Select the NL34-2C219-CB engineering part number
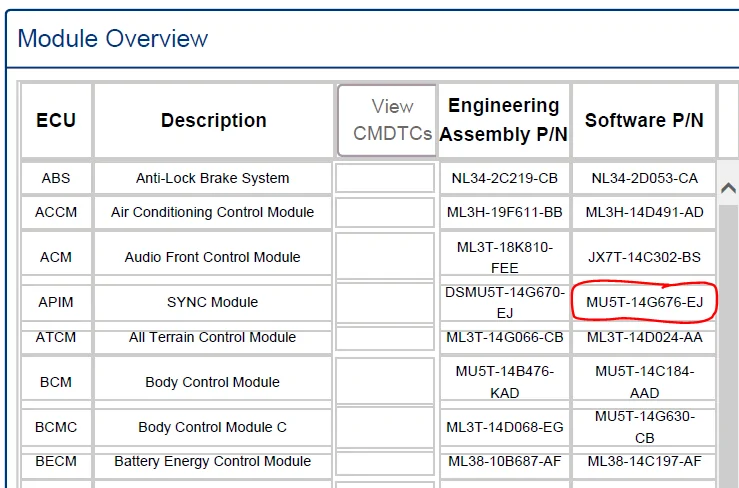Image resolution: width=739 pixels, height=488 pixels. click(504, 178)
